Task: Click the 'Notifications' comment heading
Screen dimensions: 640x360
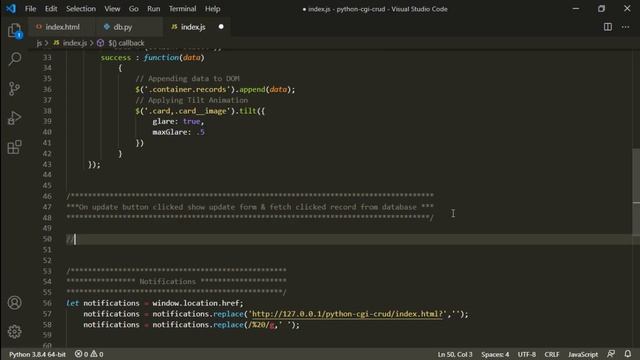Action: coord(167,282)
